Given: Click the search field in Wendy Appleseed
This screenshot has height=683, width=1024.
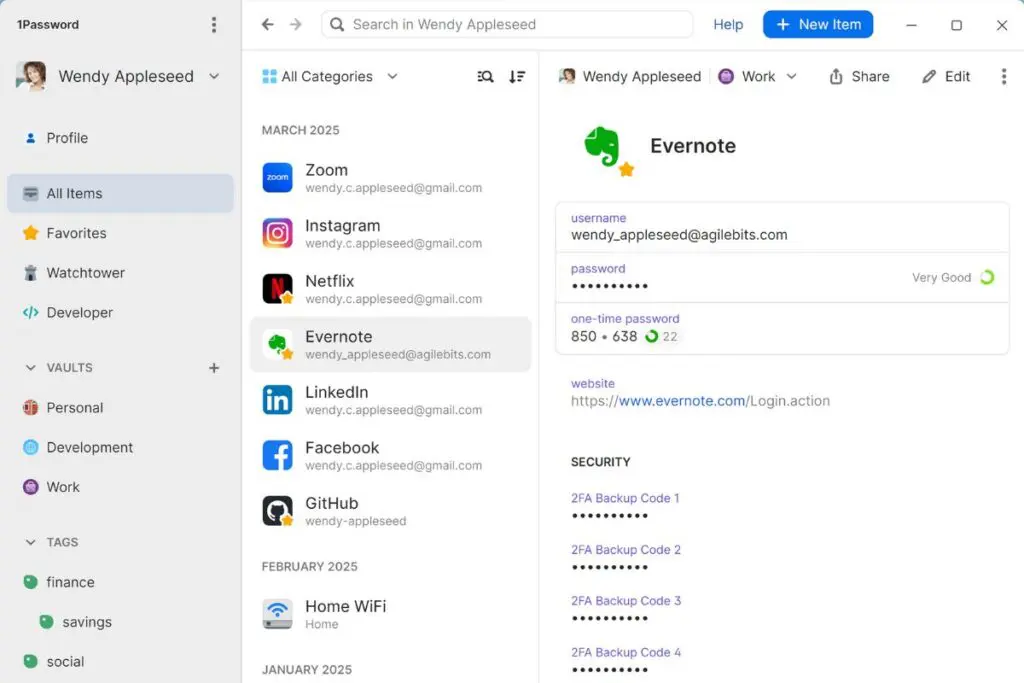Looking at the screenshot, I should (x=507, y=24).
